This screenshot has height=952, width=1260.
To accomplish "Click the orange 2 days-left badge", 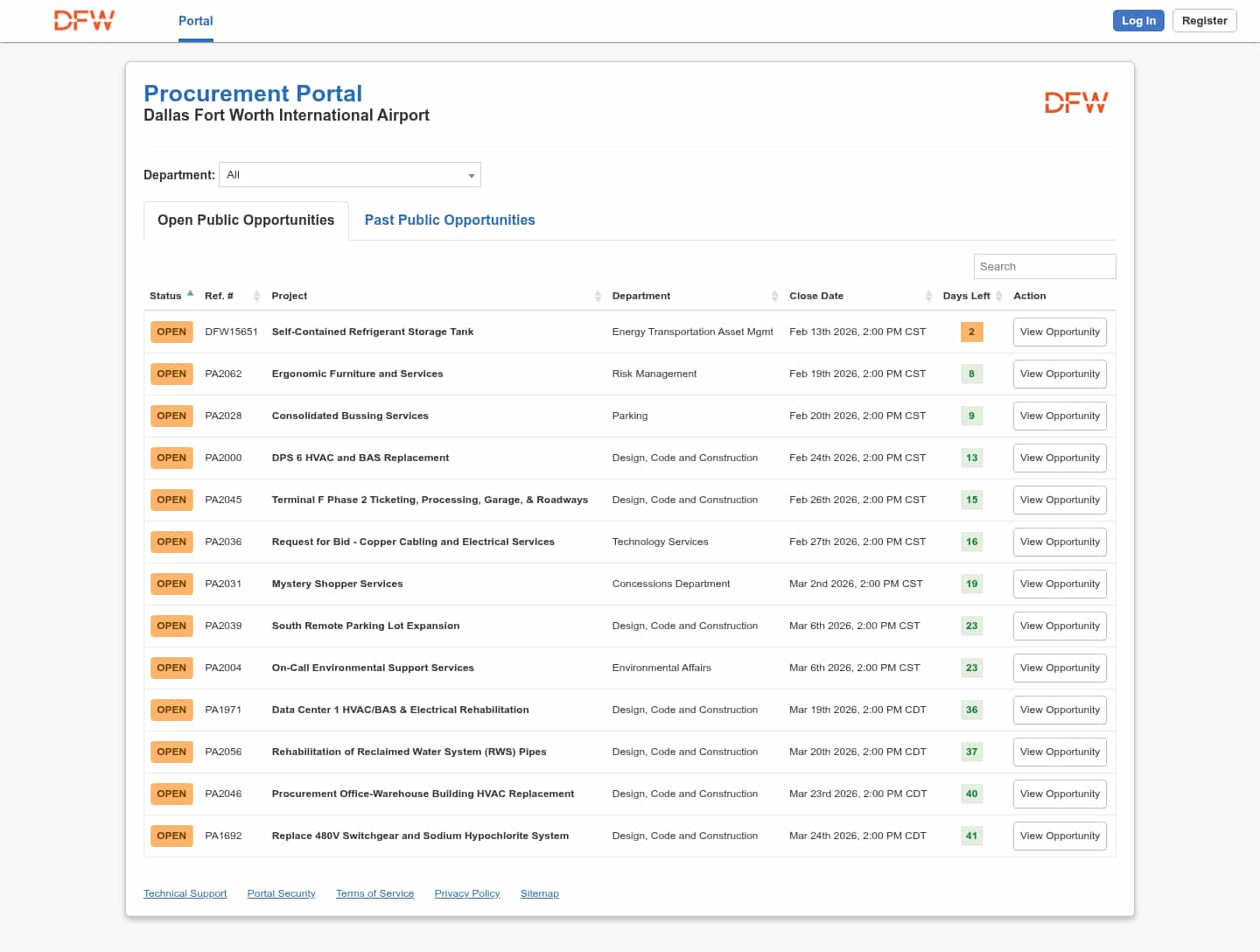I will click(x=971, y=332).
